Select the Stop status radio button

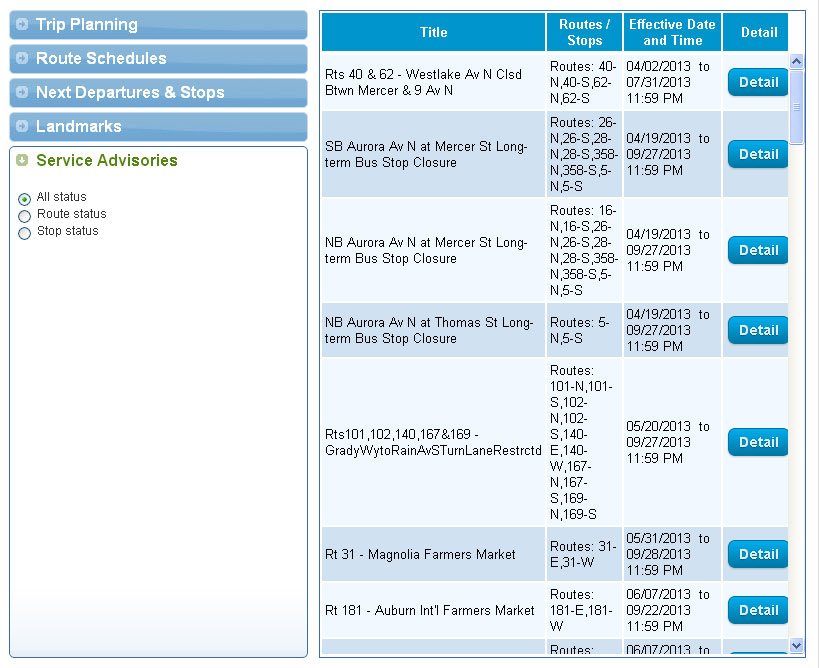(x=25, y=233)
